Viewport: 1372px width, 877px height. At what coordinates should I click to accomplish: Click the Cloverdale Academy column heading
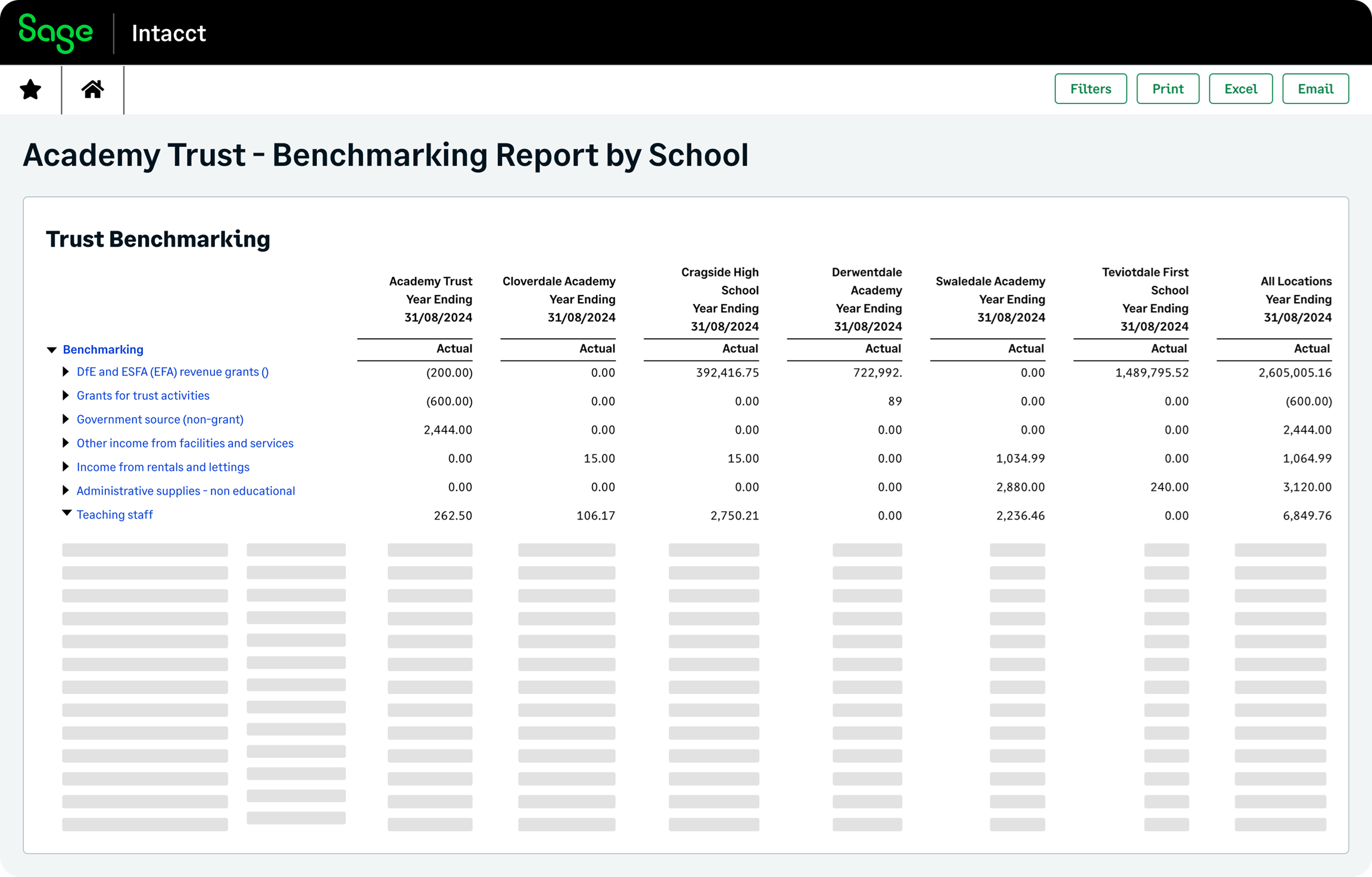[558, 281]
